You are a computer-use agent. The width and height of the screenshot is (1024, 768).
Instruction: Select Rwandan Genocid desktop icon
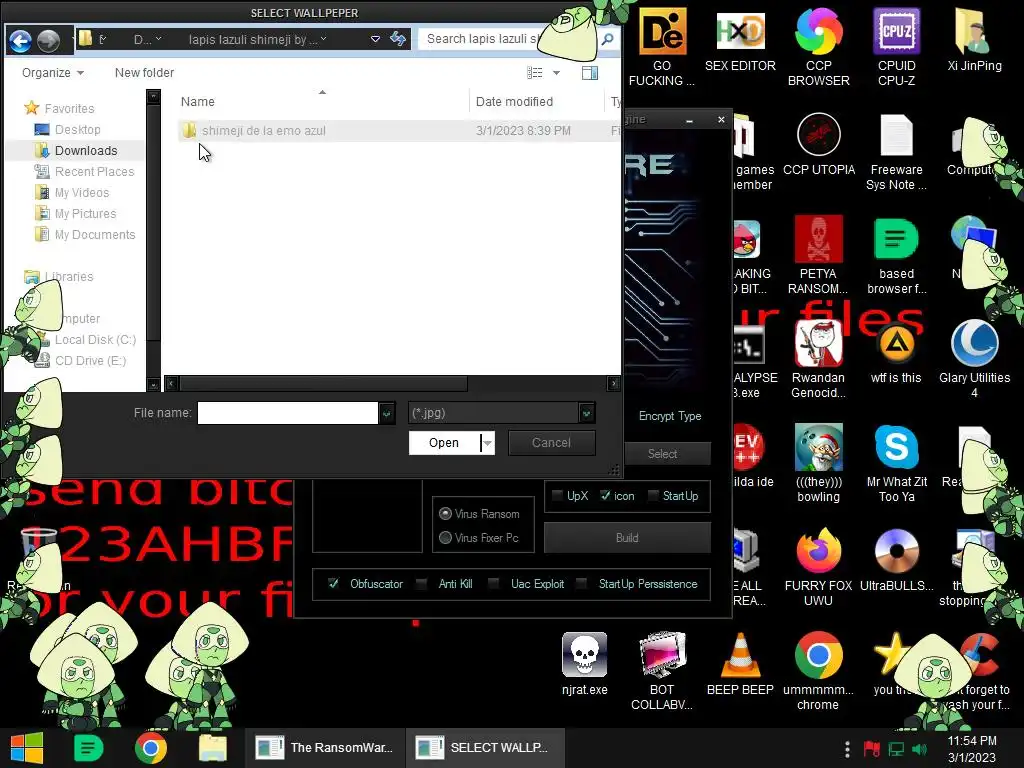click(x=818, y=360)
